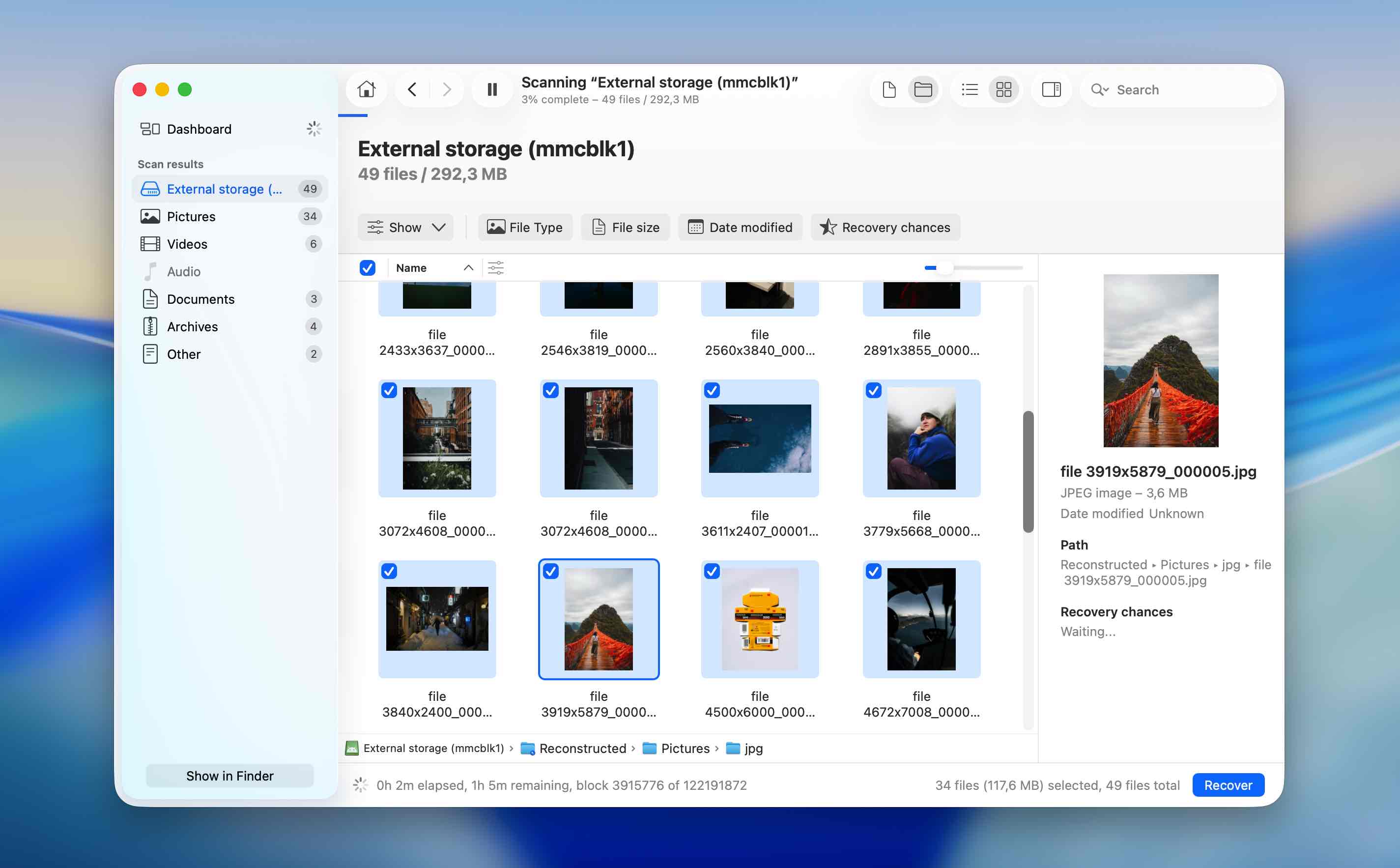Click Show in Finder
The image size is (1400, 868).
click(x=229, y=776)
